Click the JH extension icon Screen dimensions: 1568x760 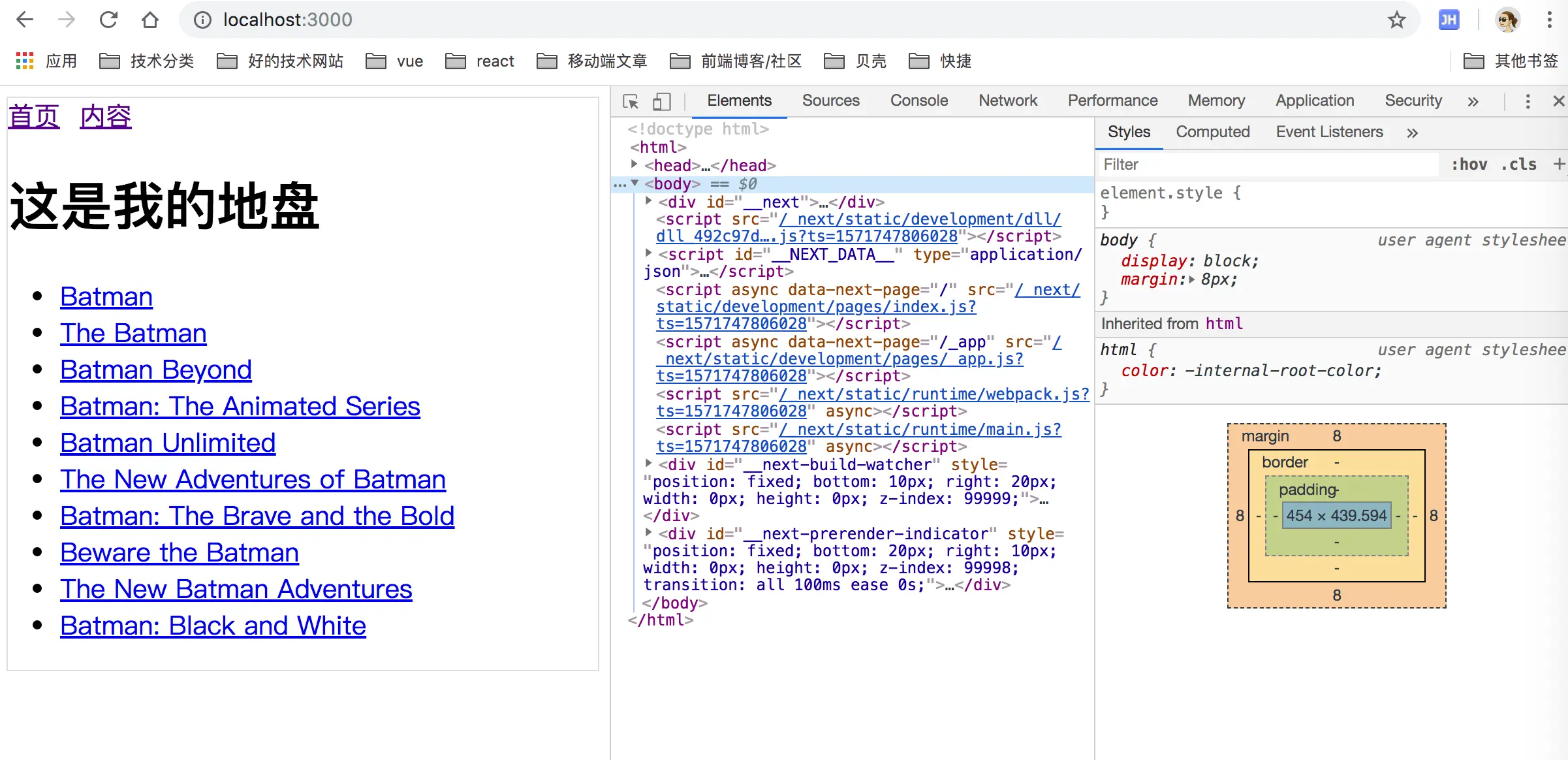click(1448, 20)
